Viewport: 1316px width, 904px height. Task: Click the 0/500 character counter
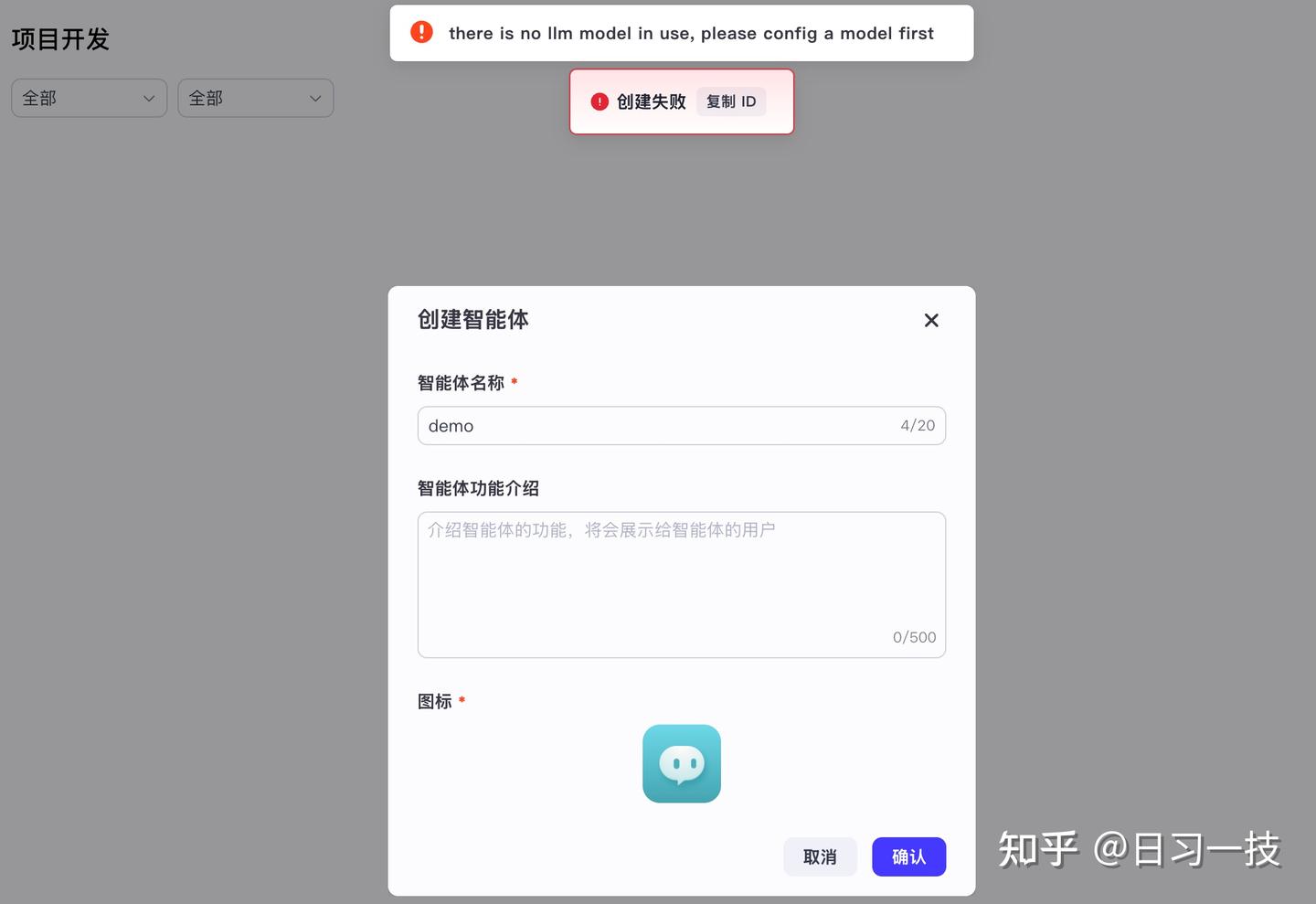[914, 637]
